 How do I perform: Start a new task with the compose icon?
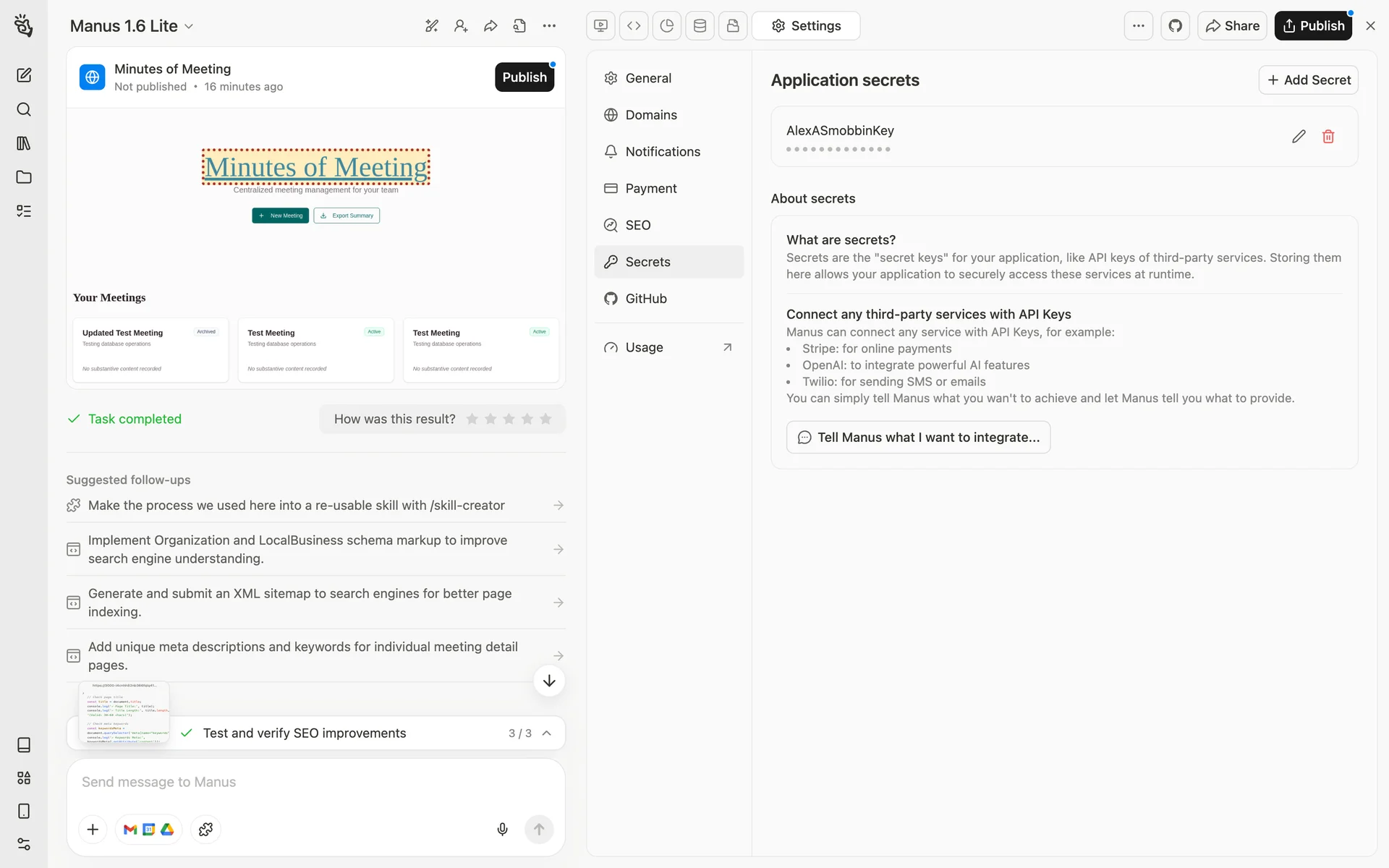(24, 75)
